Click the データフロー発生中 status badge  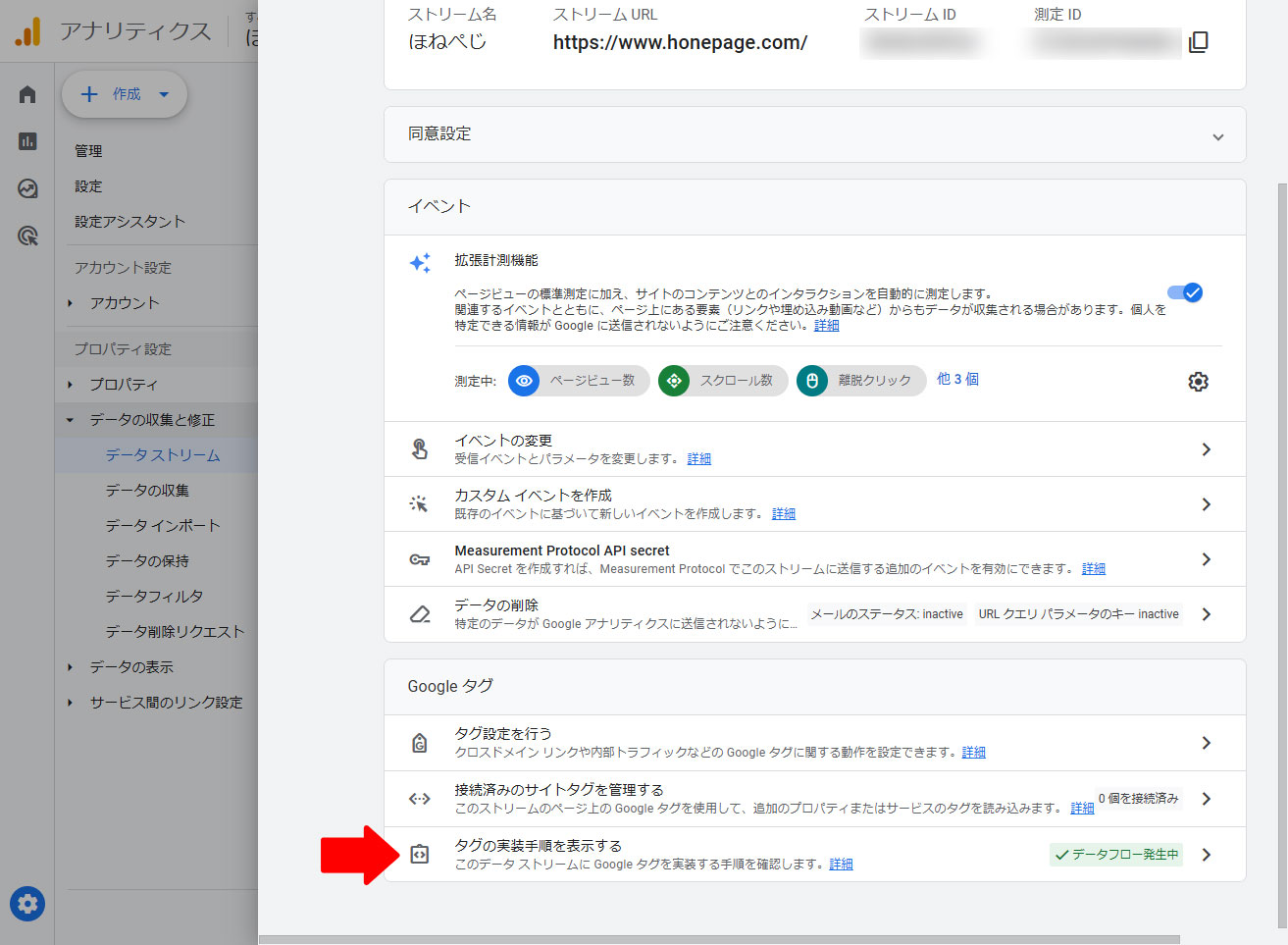[1116, 855]
